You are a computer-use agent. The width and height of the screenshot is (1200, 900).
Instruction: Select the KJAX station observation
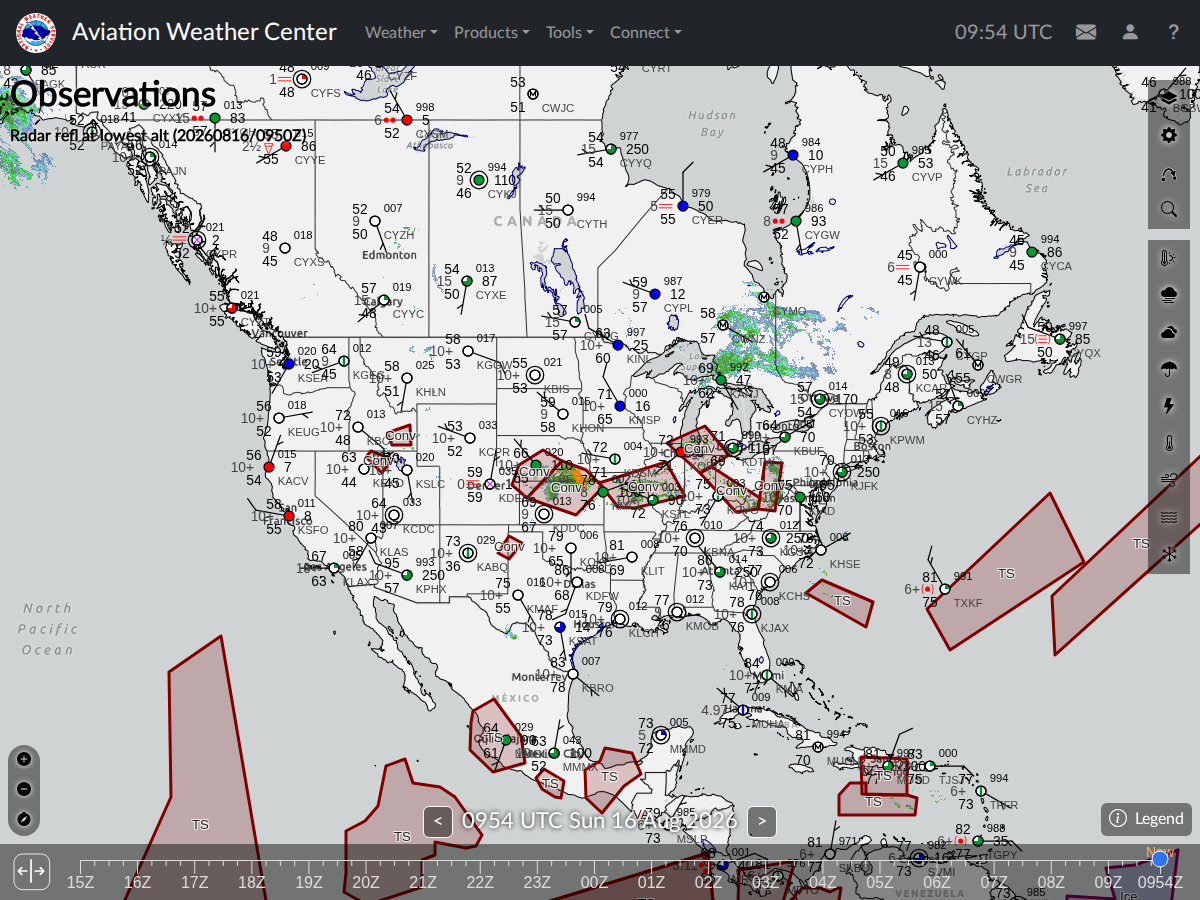(x=752, y=614)
